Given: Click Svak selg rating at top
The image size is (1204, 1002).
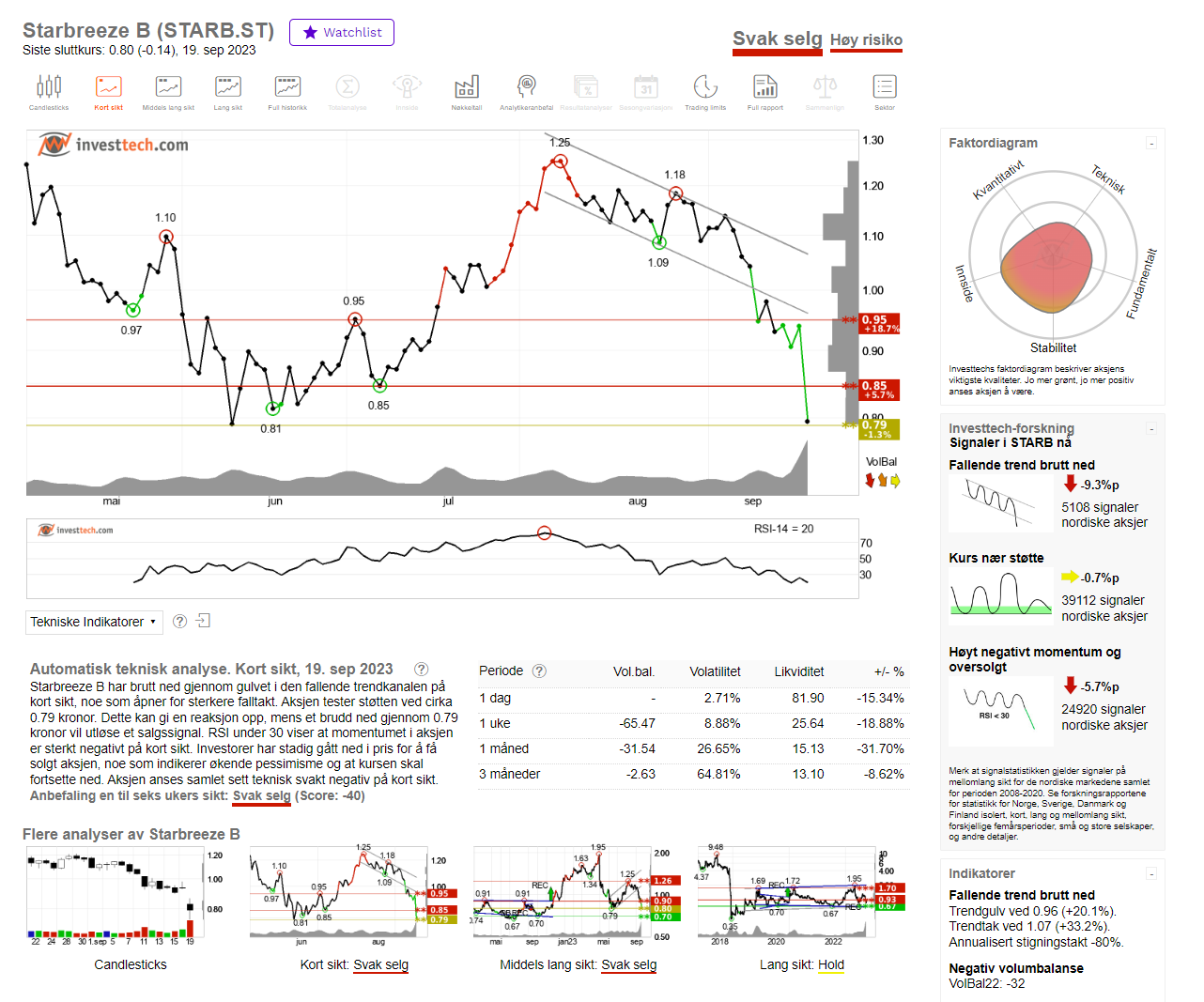Looking at the screenshot, I should [x=778, y=39].
